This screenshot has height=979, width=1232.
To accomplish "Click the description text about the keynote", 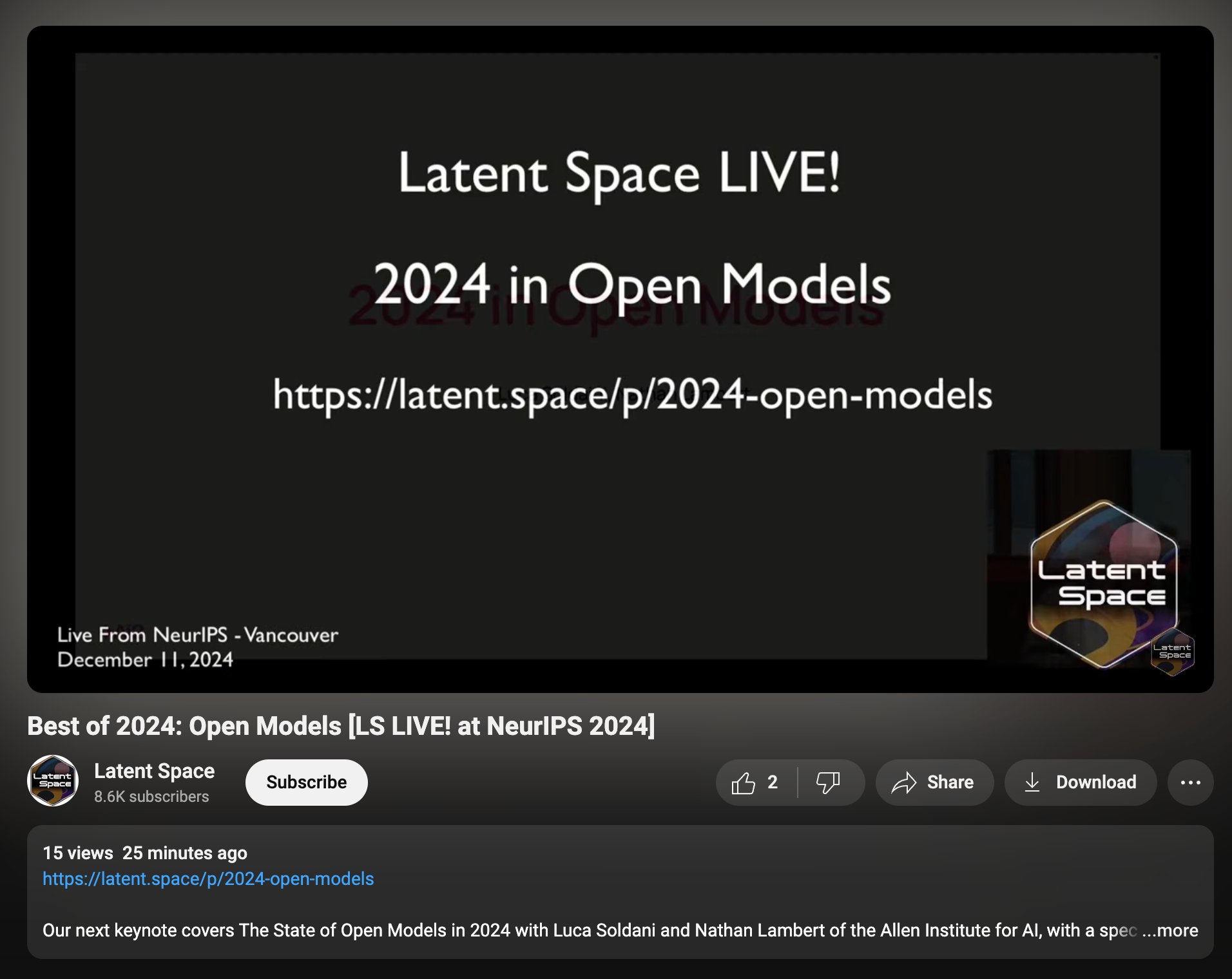I will [x=590, y=931].
